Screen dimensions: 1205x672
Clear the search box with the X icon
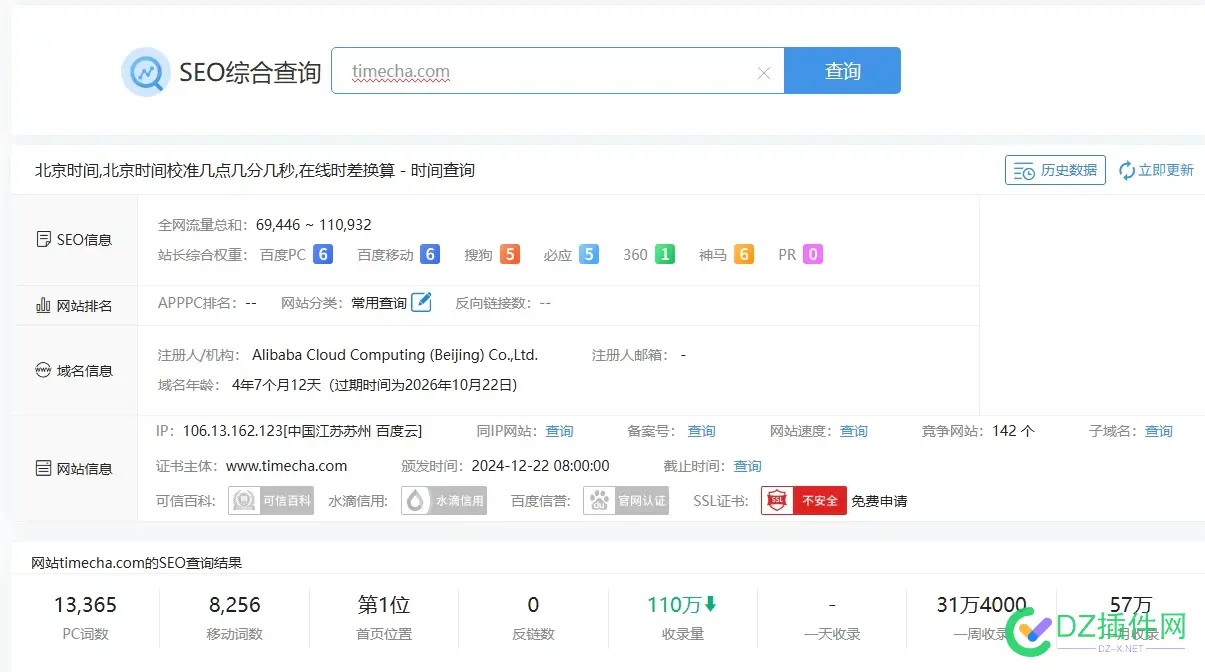click(764, 72)
